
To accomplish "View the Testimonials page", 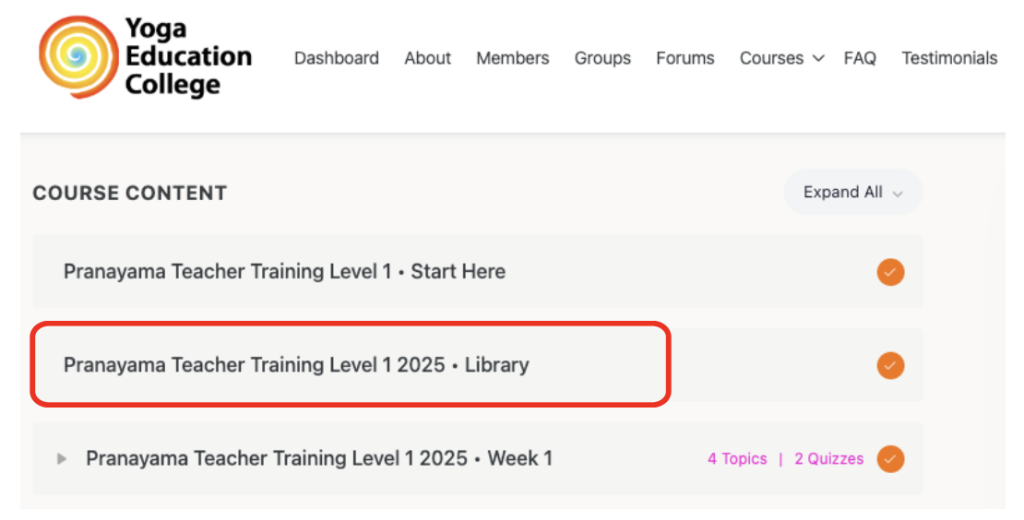I will click(x=950, y=58).
